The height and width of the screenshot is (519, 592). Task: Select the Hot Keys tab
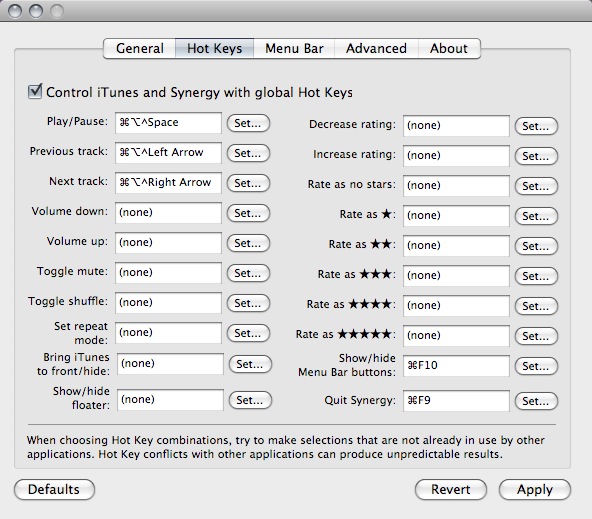(x=214, y=48)
